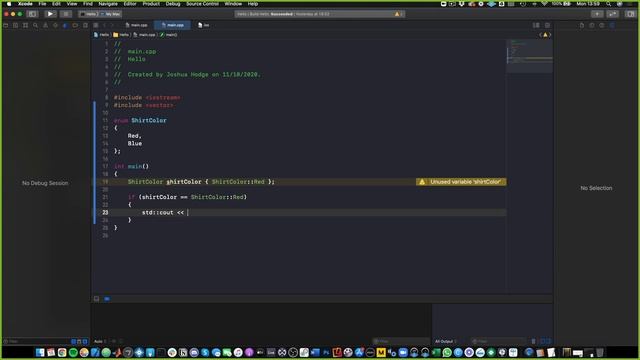Screen dimensions: 640x360
Task: Open the Auto variables view selector
Action: (100, 341)
